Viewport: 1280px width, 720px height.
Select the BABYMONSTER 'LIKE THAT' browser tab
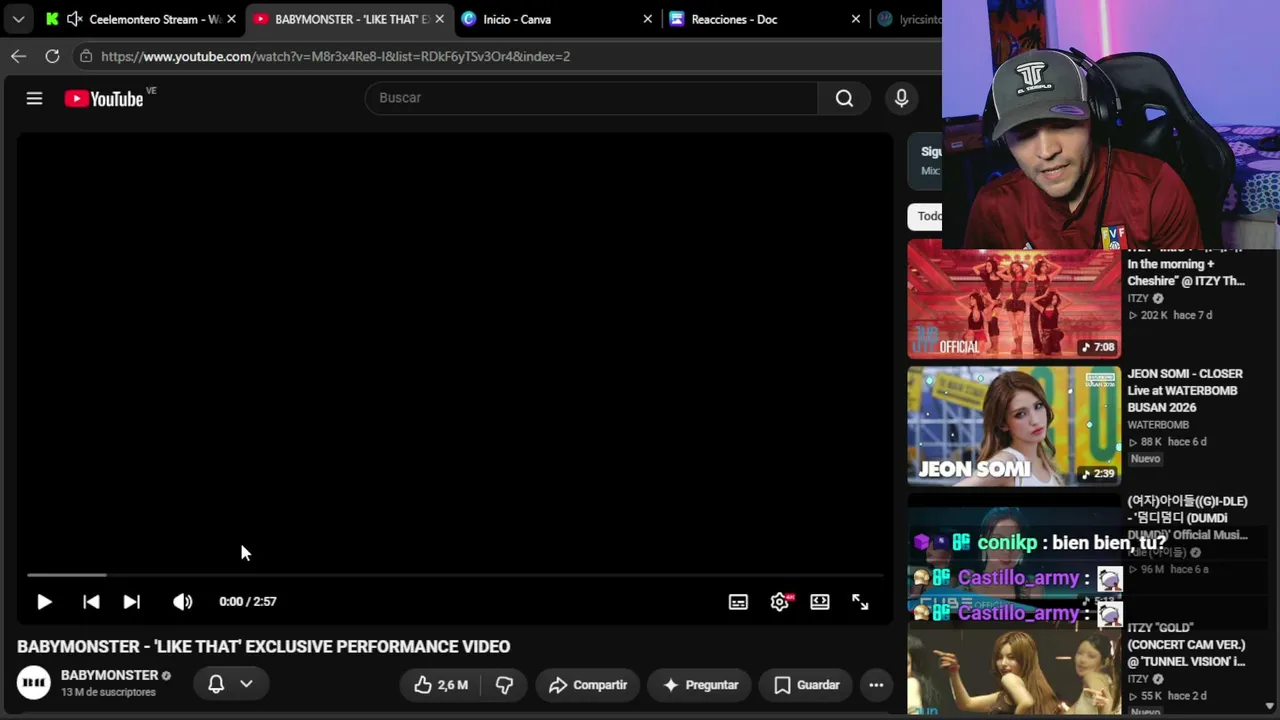pos(351,19)
